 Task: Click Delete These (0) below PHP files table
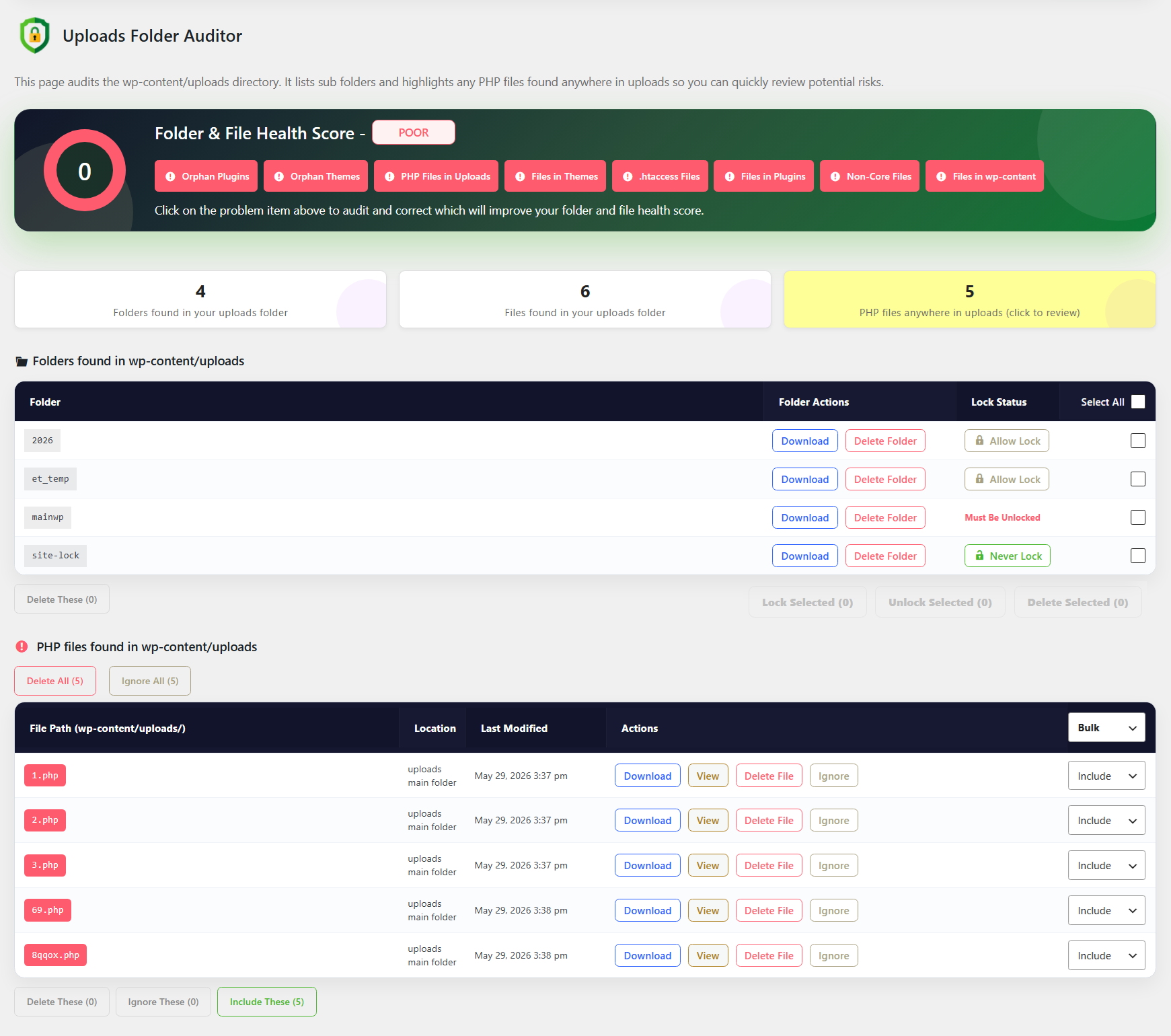[62, 1002]
